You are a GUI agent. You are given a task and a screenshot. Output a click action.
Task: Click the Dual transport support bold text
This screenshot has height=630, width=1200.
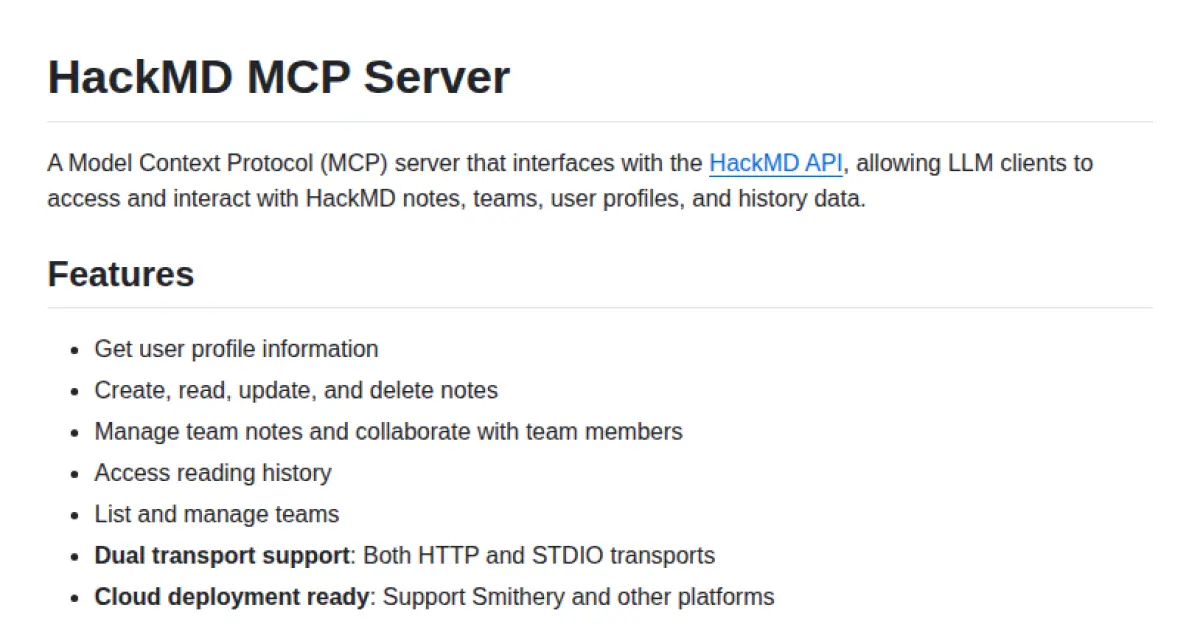click(220, 555)
